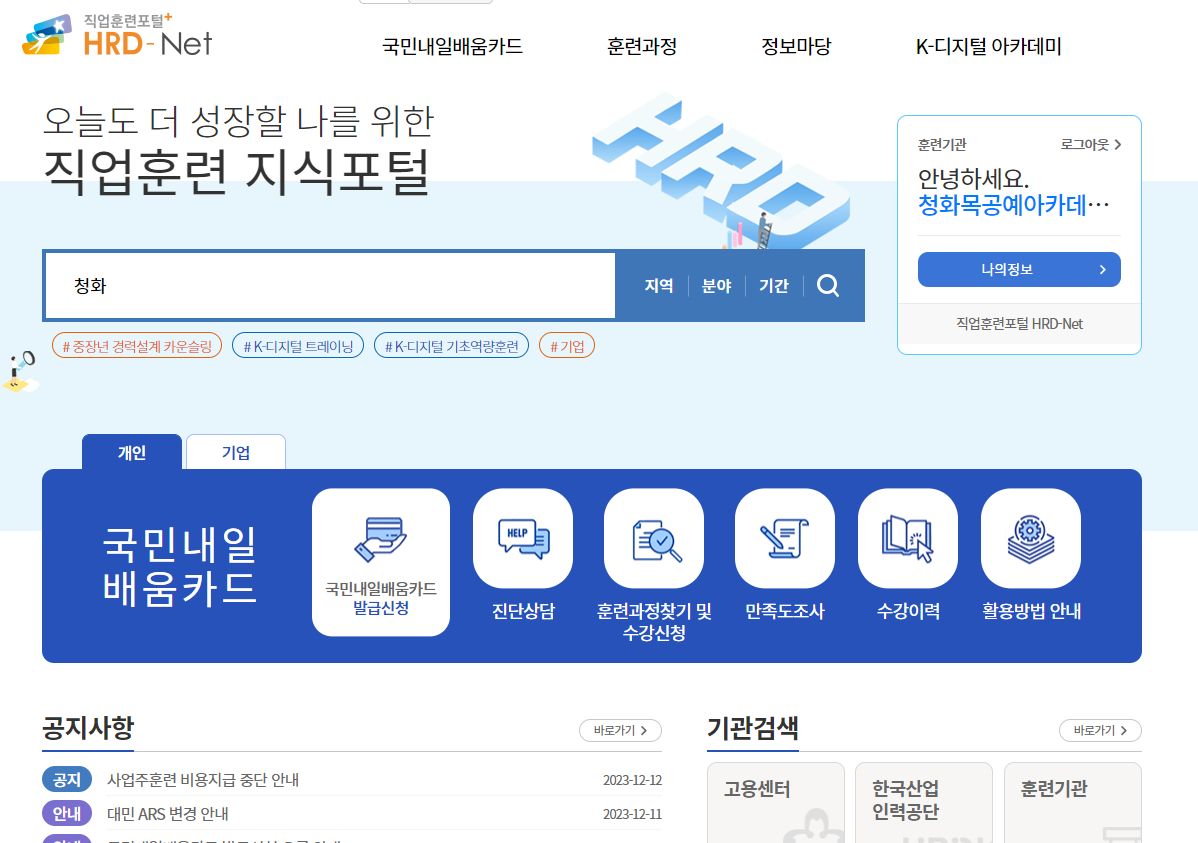Image resolution: width=1198 pixels, height=843 pixels.
Task: Switch to the 기업 tab
Action: click(236, 452)
